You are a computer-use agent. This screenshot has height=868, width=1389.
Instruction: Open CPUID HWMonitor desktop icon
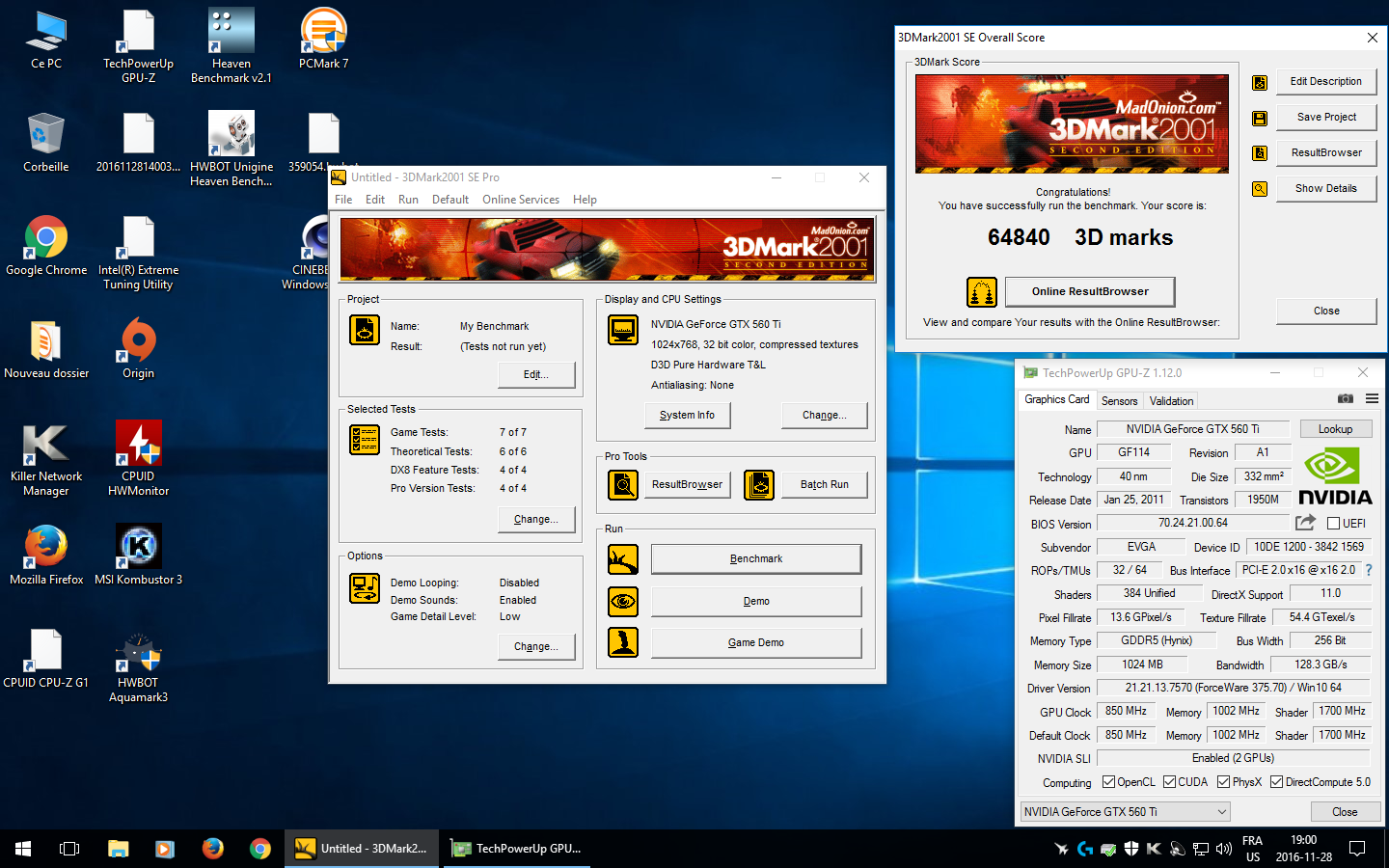138,459
